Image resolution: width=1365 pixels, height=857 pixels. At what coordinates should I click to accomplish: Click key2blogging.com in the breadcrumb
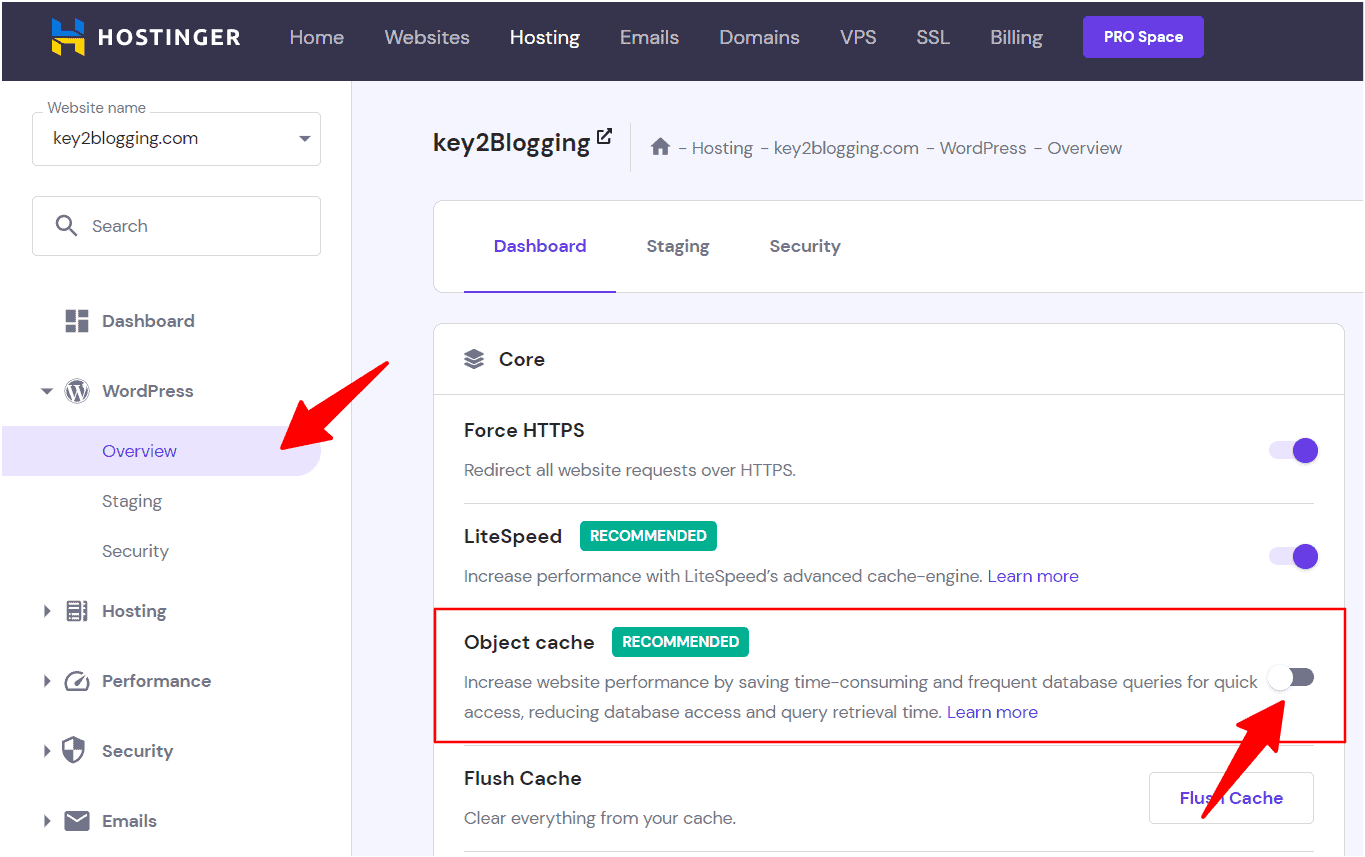[x=846, y=148]
